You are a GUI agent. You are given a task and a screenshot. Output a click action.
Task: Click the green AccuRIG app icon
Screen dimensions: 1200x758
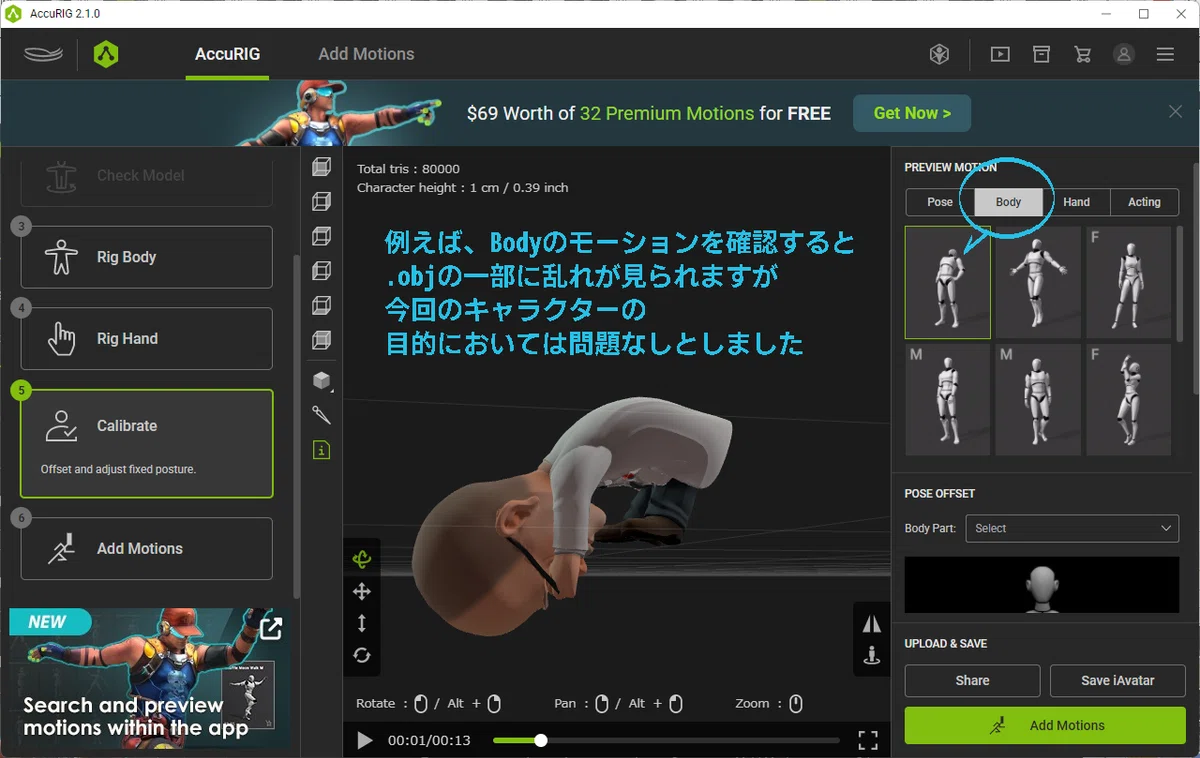tap(106, 54)
